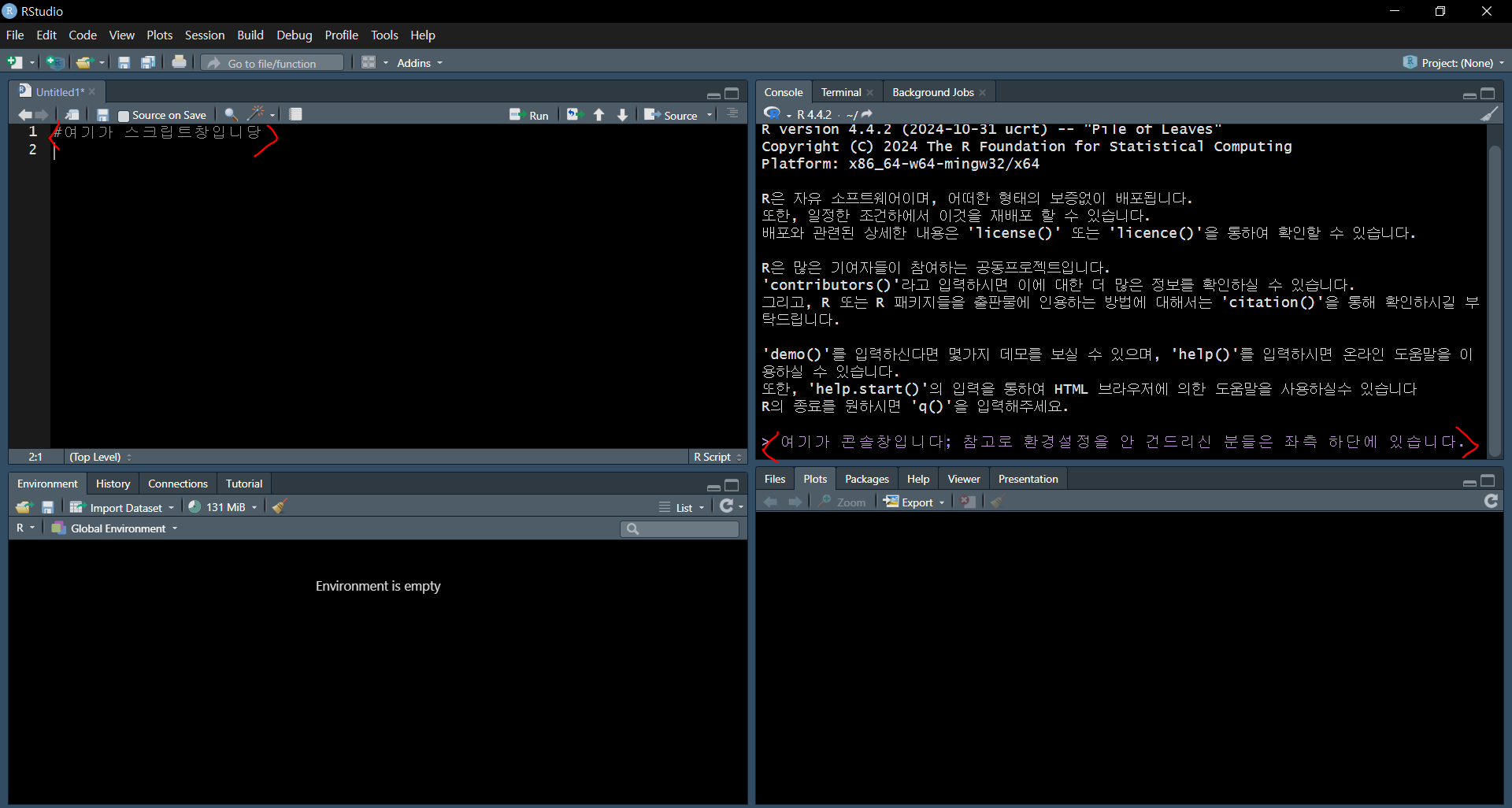Viewport: 1512px width, 808px height.
Task: Click the create new project icon
Action: tap(55, 62)
